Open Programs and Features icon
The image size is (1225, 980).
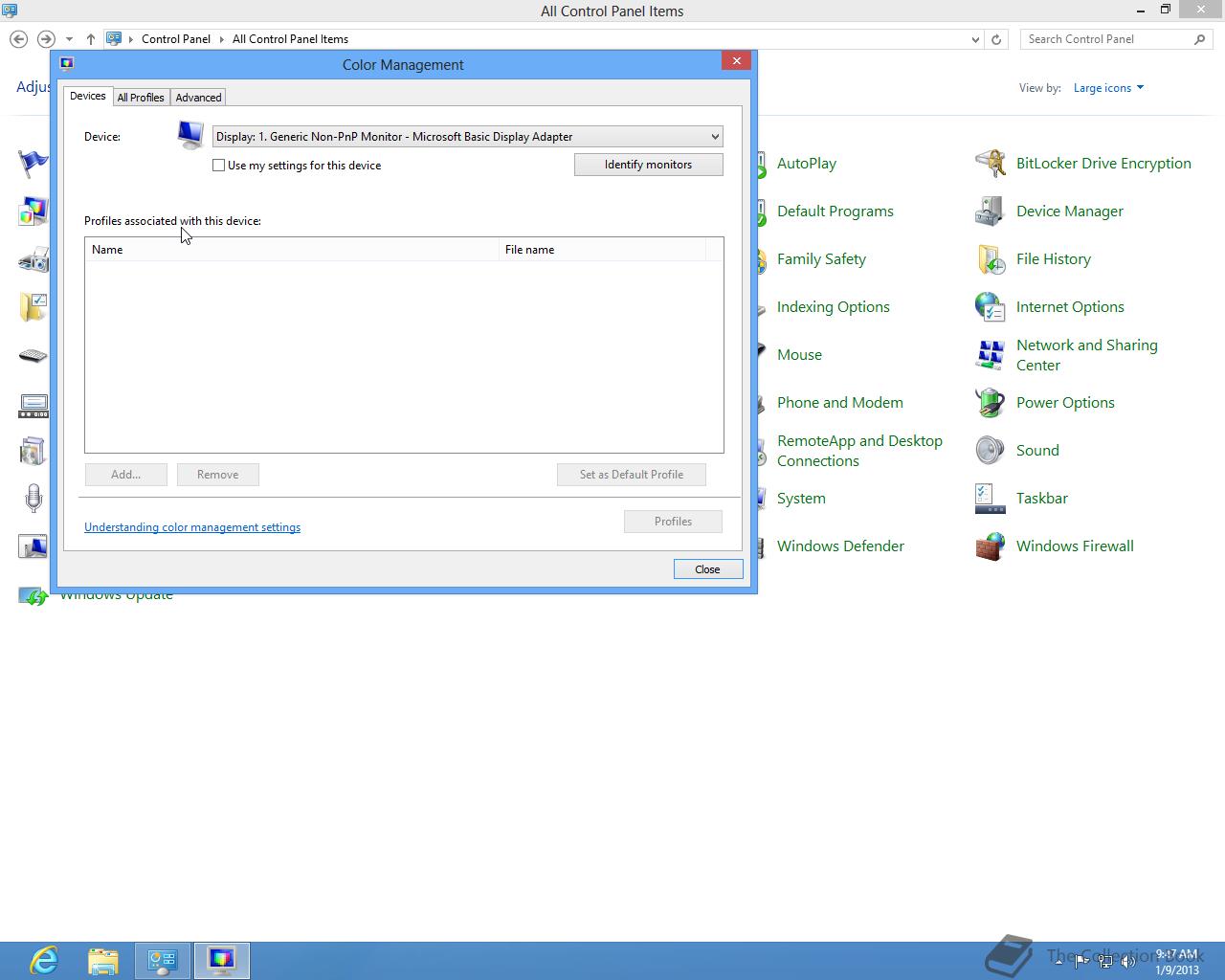[33, 451]
